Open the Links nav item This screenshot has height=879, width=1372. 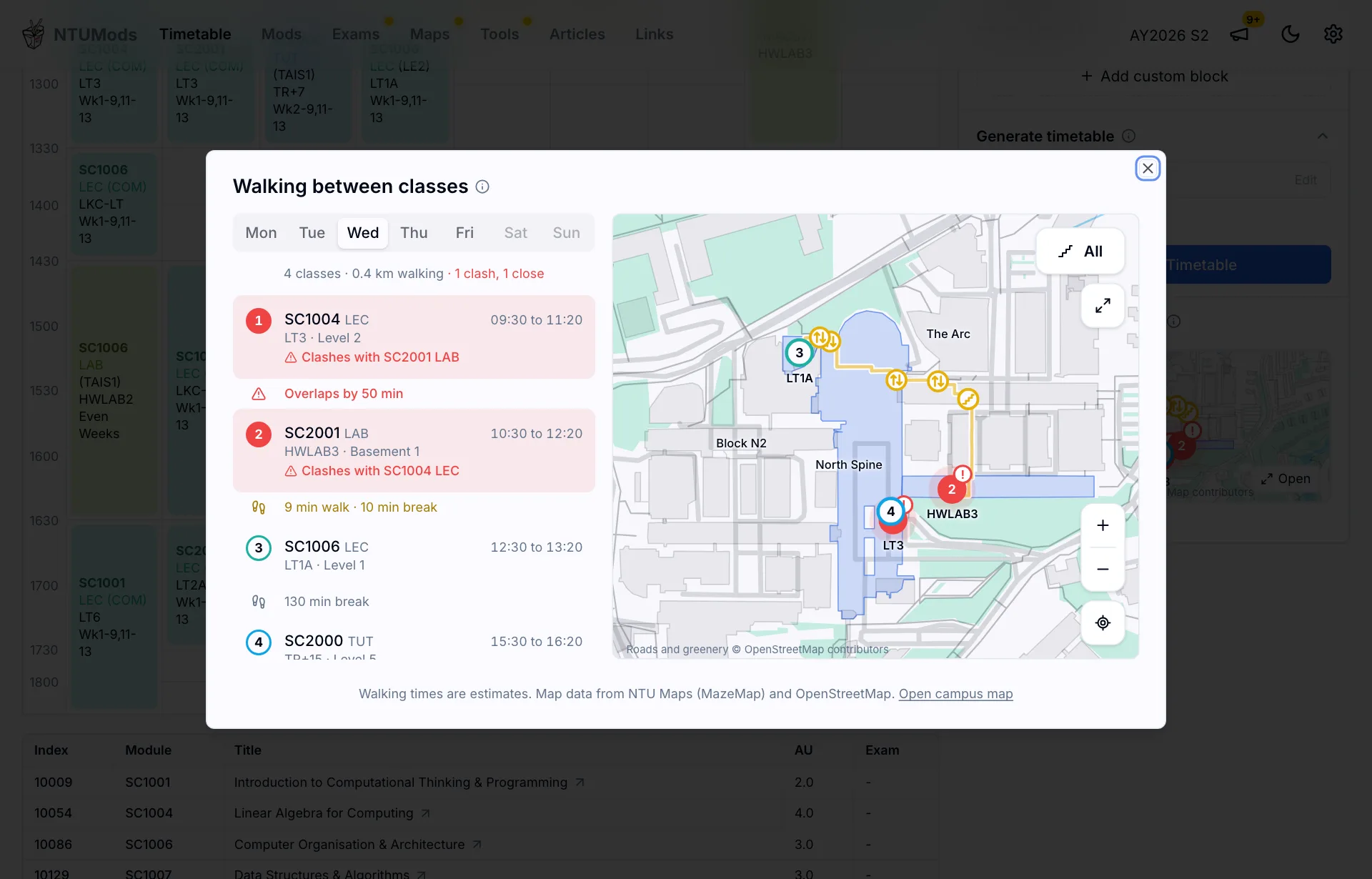click(x=654, y=34)
